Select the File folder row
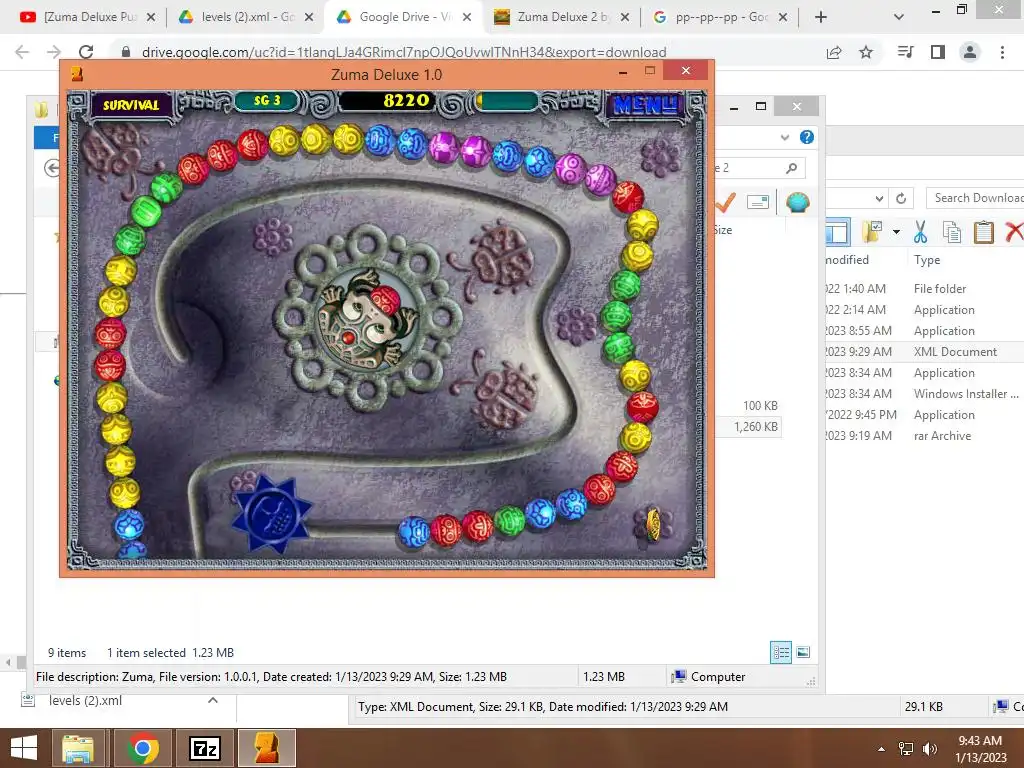The image size is (1024, 768). coord(924,289)
